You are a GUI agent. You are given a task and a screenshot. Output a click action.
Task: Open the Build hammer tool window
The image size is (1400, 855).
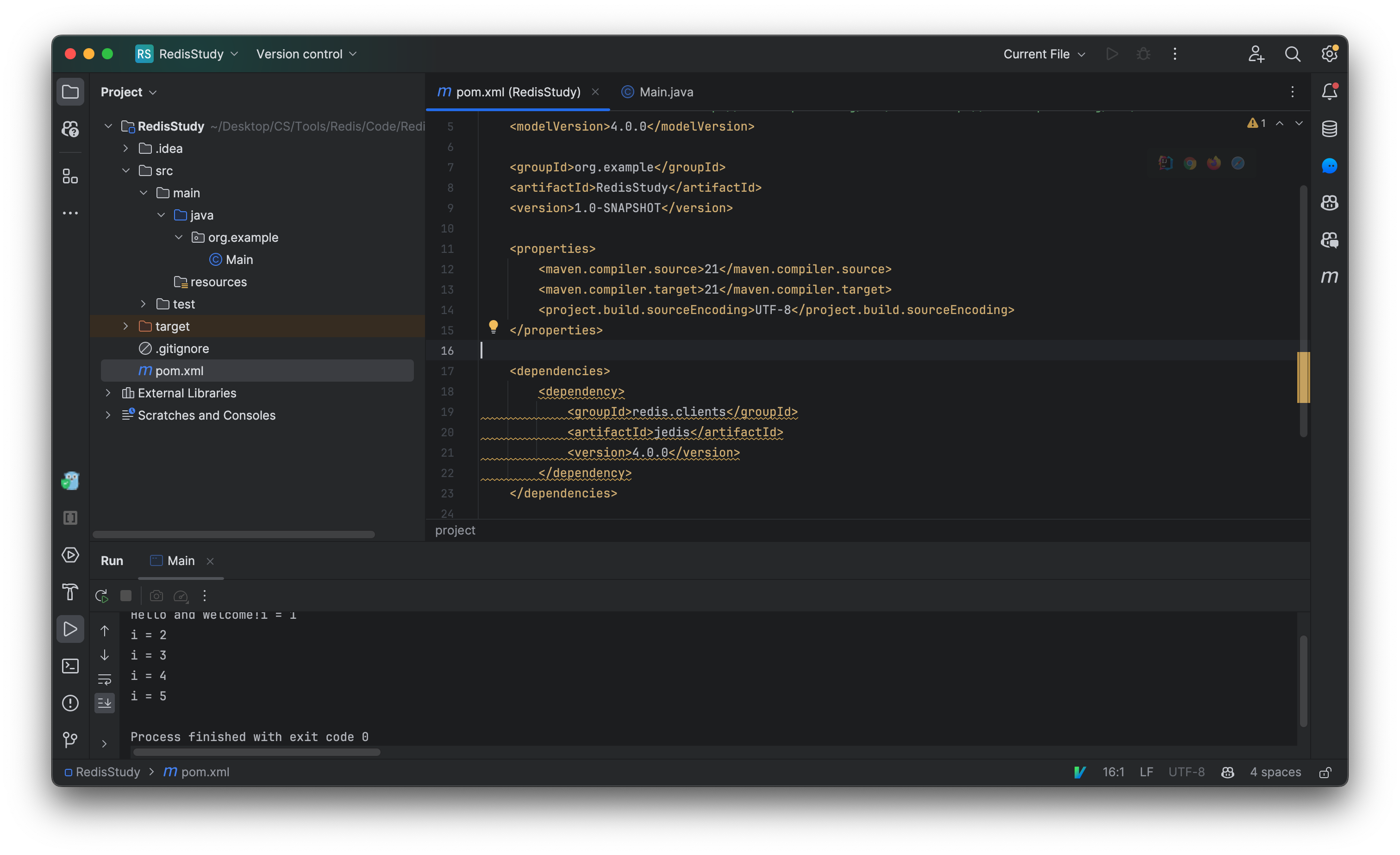[70, 592]
